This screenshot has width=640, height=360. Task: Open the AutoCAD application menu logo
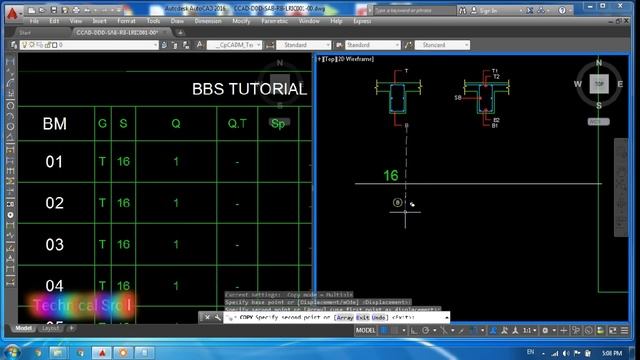point(12,13)
